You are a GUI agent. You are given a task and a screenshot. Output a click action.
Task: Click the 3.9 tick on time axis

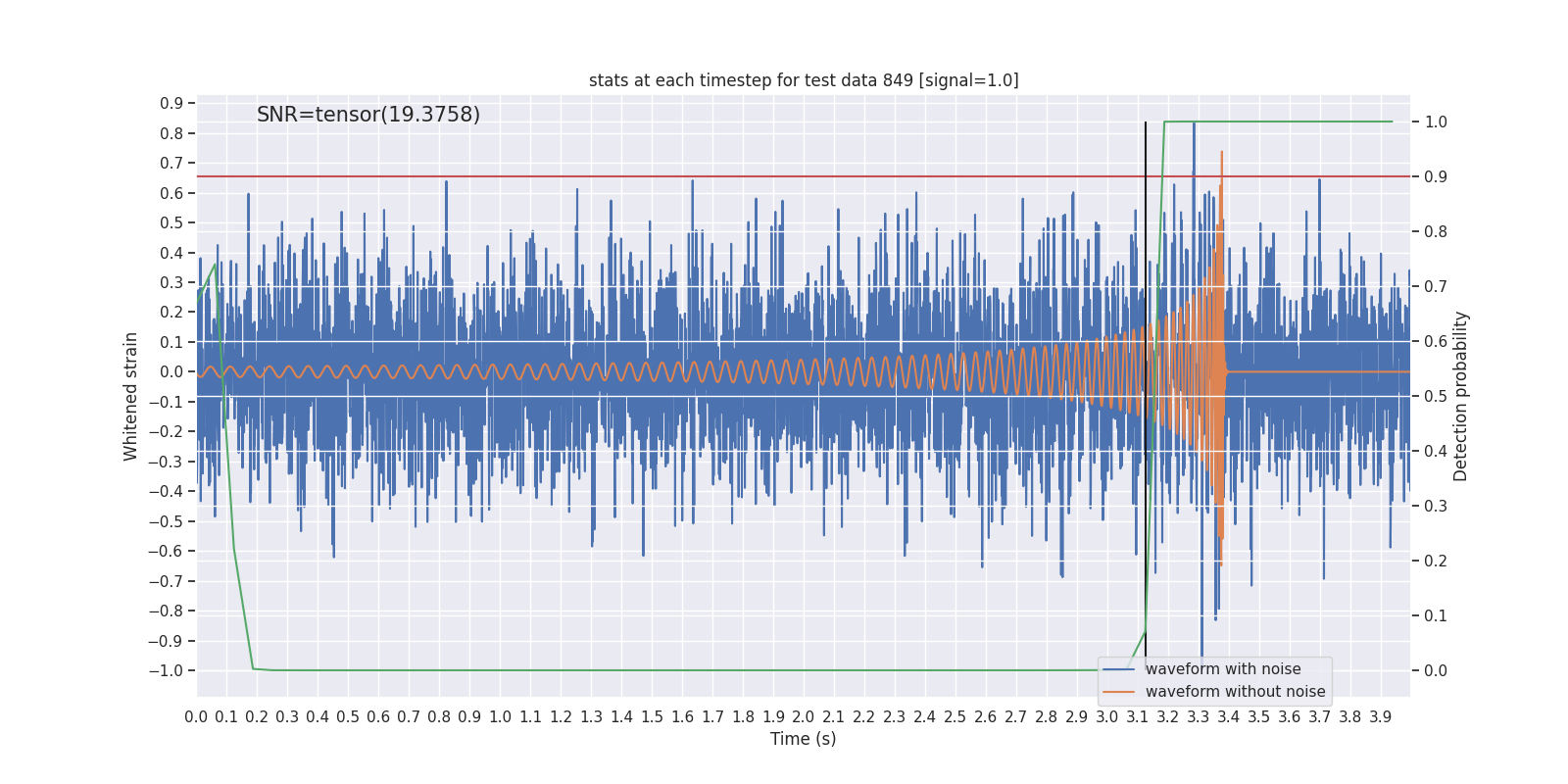(x=1381, y=717)
